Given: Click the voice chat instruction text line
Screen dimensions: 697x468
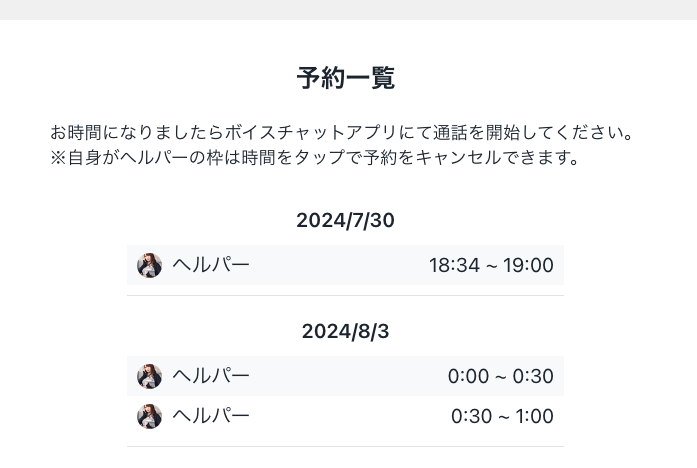Looking at the screenshot, I should [x=341, y=132].
